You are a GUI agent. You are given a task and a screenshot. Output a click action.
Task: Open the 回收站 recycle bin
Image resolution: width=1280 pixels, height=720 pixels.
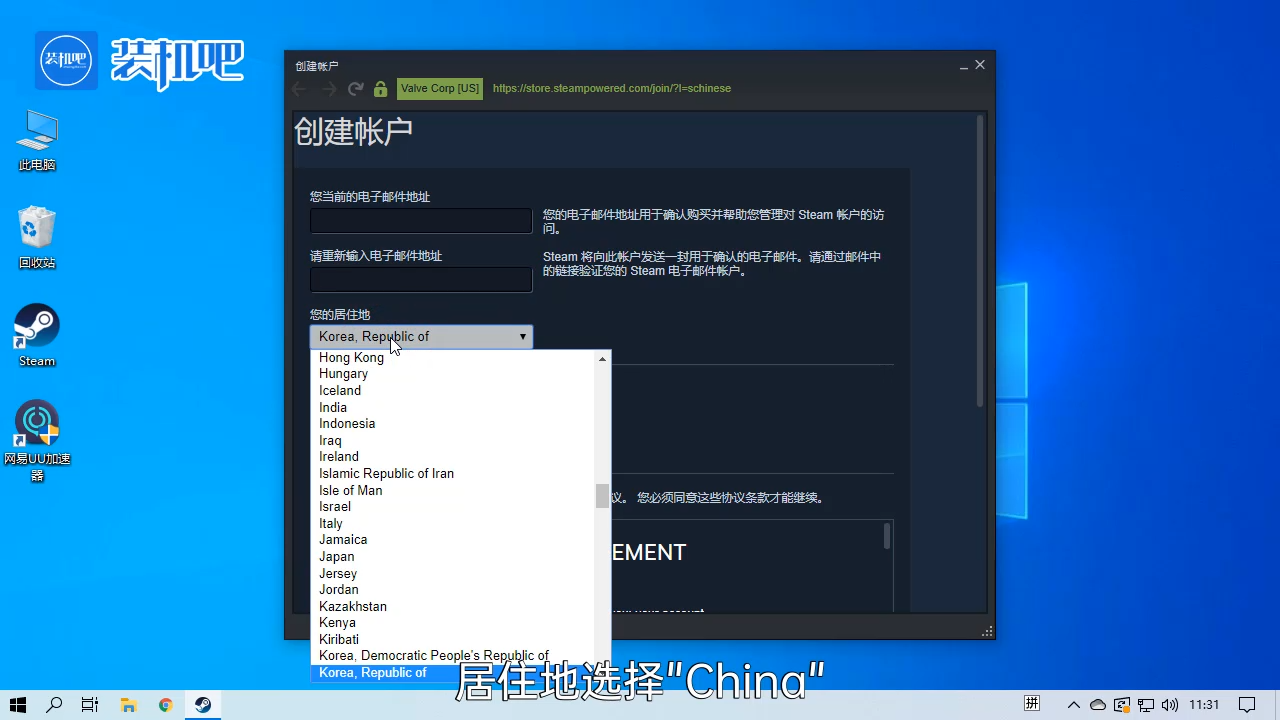pos(36,228)
